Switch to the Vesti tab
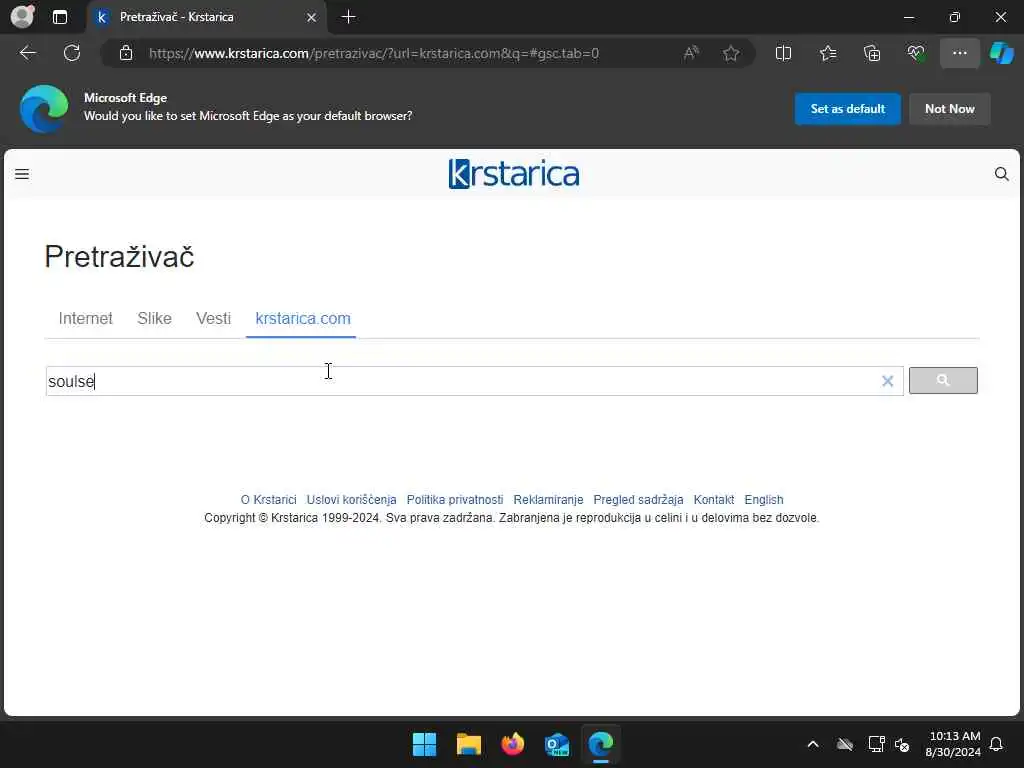Viewport: 1024px width, 768px height. [x=214, y=319]
